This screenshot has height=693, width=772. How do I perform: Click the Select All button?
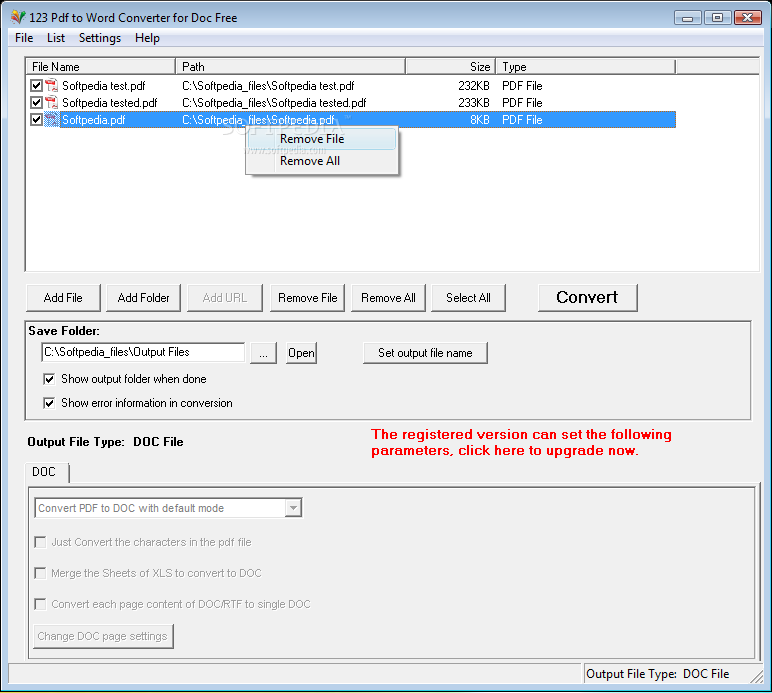[x=468, y=298]
